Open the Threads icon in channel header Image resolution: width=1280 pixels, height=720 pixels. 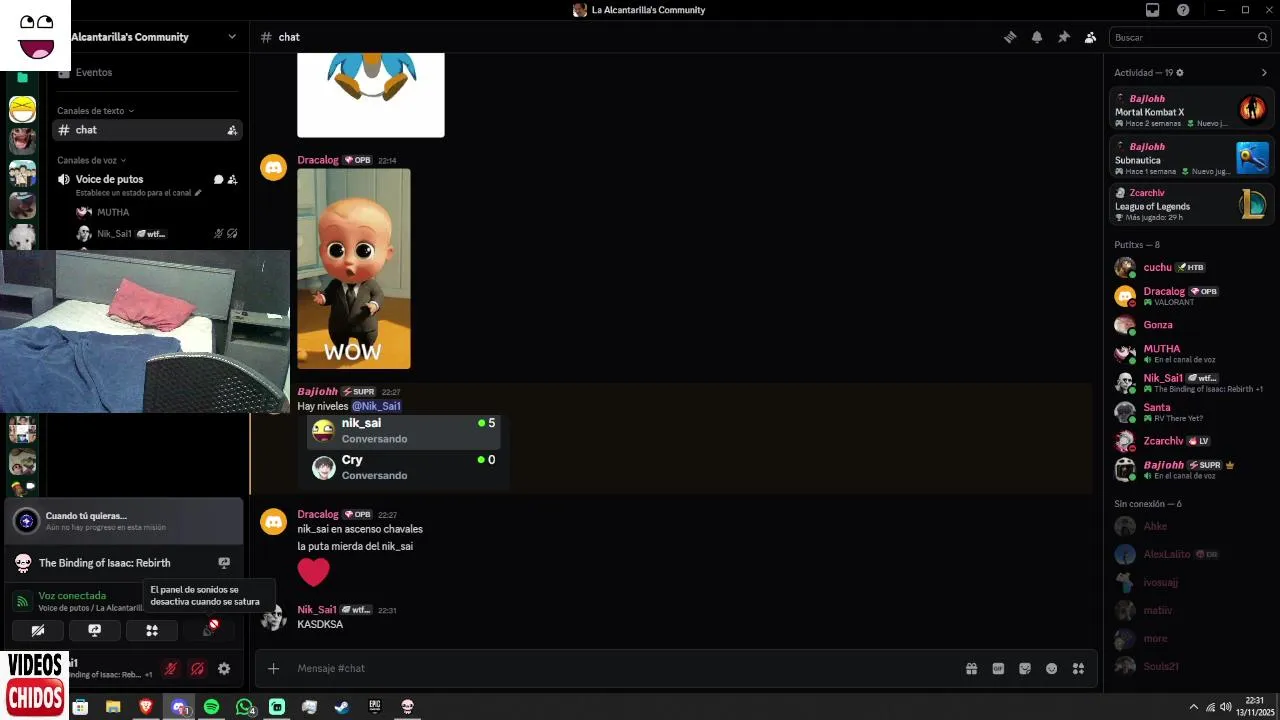point(1010,37)
